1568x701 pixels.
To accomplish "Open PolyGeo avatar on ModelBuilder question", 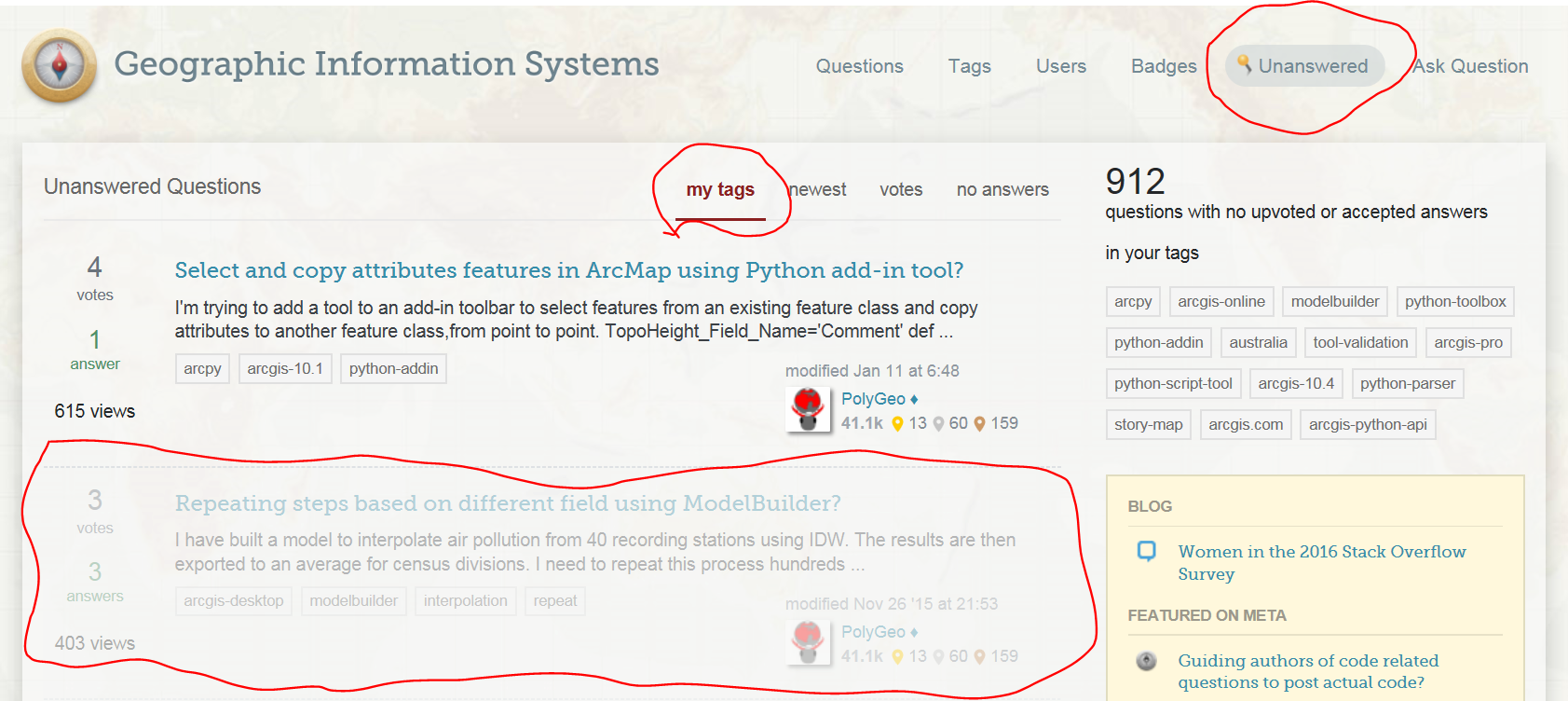I will [808, 643].
